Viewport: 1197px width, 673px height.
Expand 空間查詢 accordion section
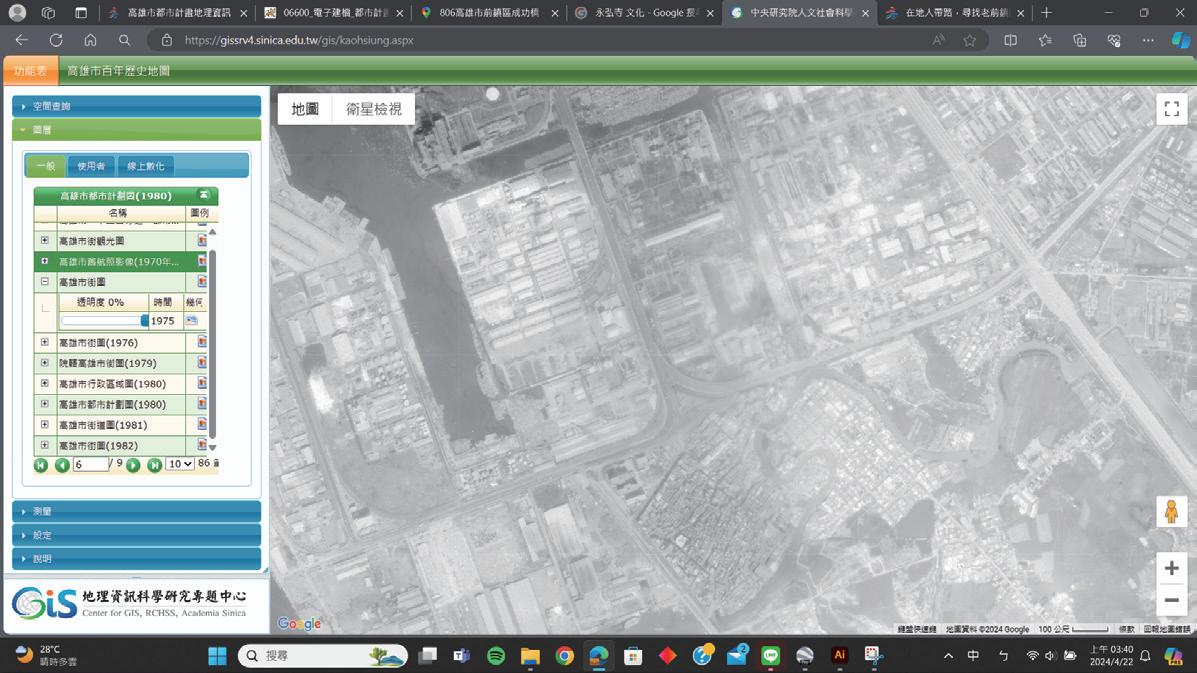[137, 106]
